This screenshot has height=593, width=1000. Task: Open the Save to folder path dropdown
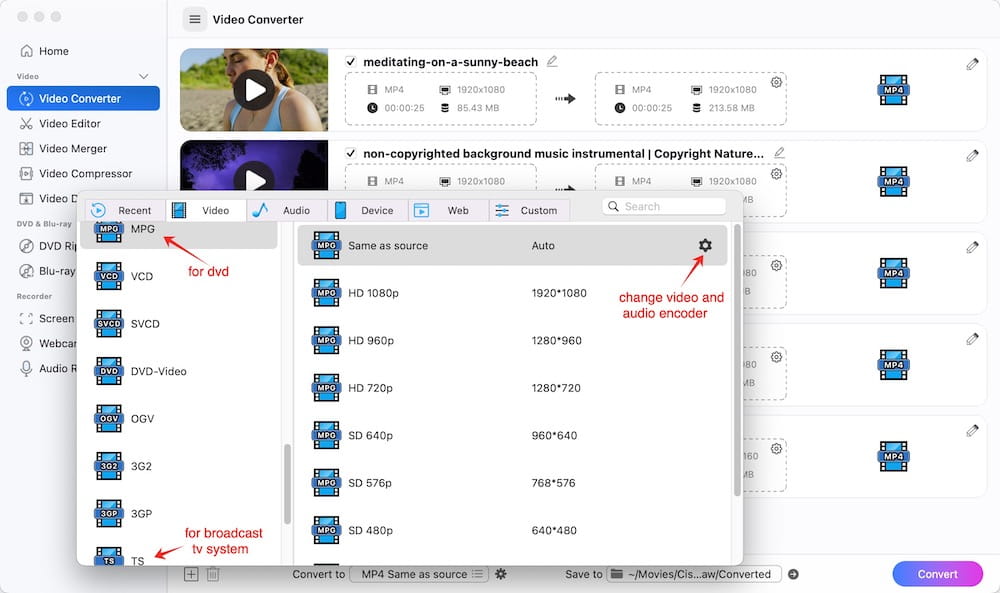click(x=693, y=575)
